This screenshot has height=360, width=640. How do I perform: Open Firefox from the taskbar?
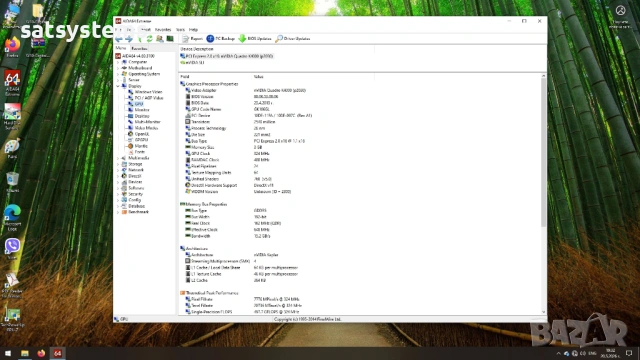coord(41,353)
